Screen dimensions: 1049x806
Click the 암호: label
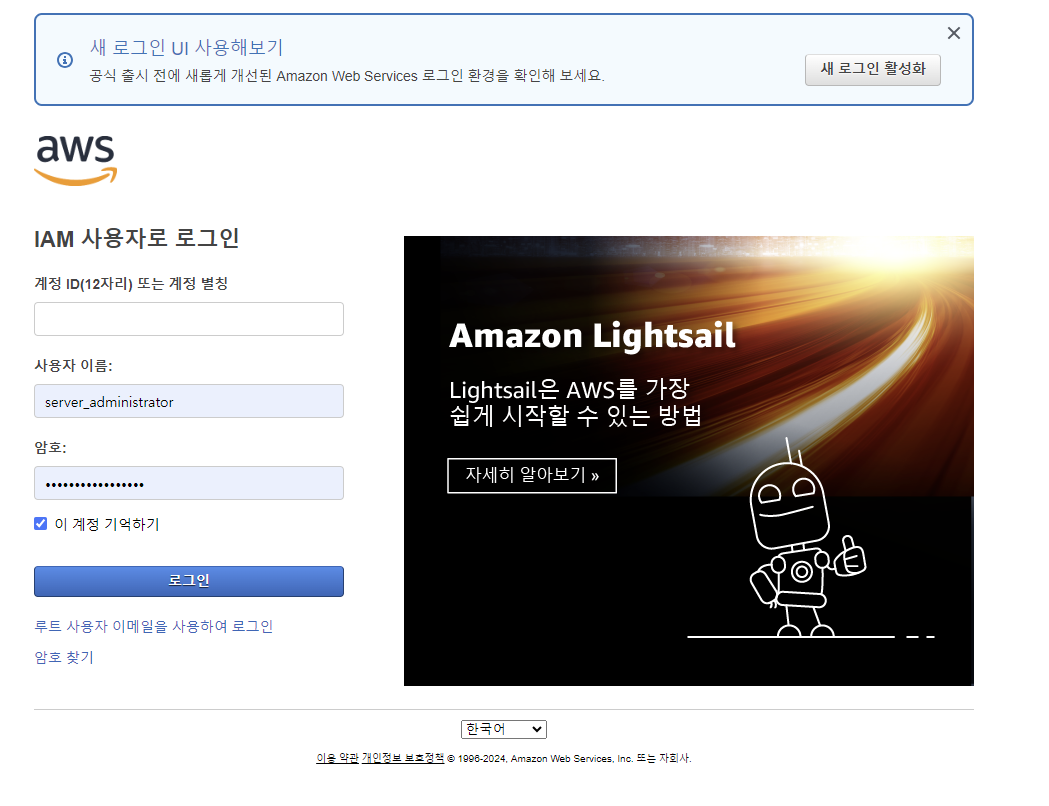coord(50,447)
